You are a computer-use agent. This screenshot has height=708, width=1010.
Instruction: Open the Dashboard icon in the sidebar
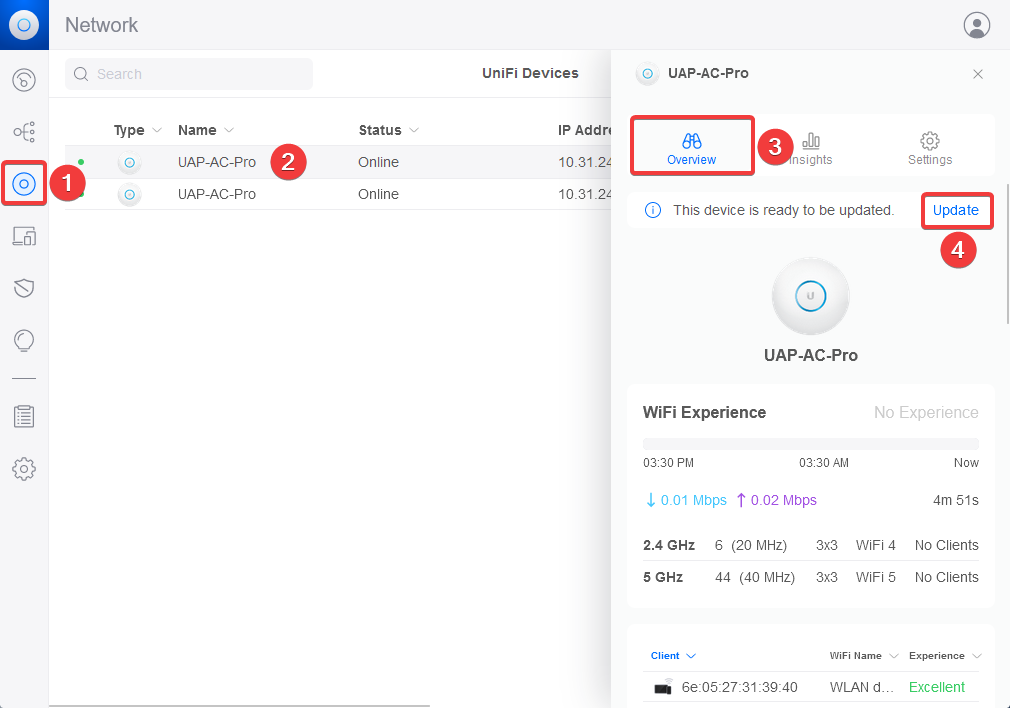(x=24, y=81)
